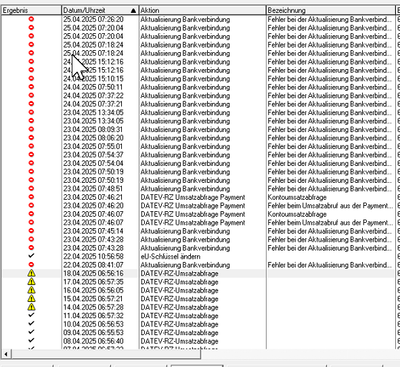
Task: Click the warning icon for 14.04.2025 06:57:28
Action: pos(31,307)
